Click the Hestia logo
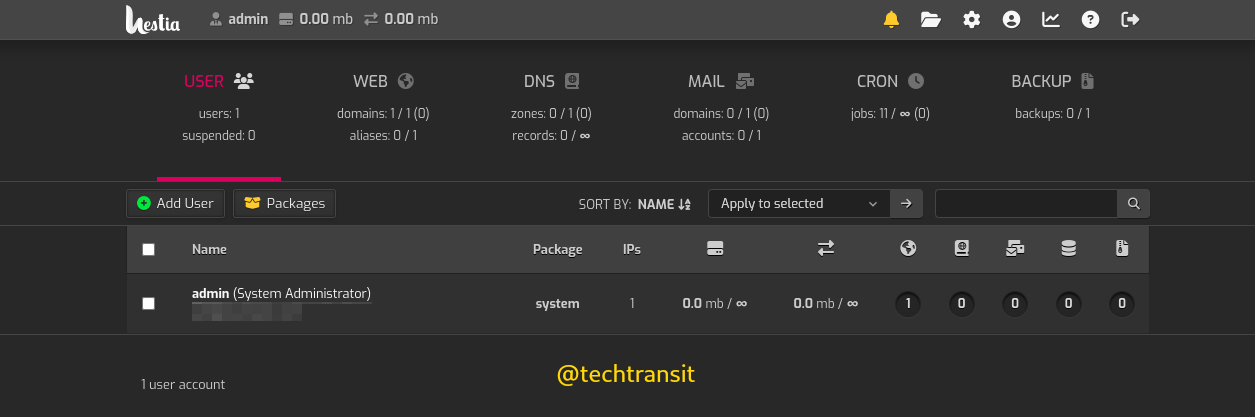The height and width of the screenshot is (417, 1255). (x=153, y=19)
